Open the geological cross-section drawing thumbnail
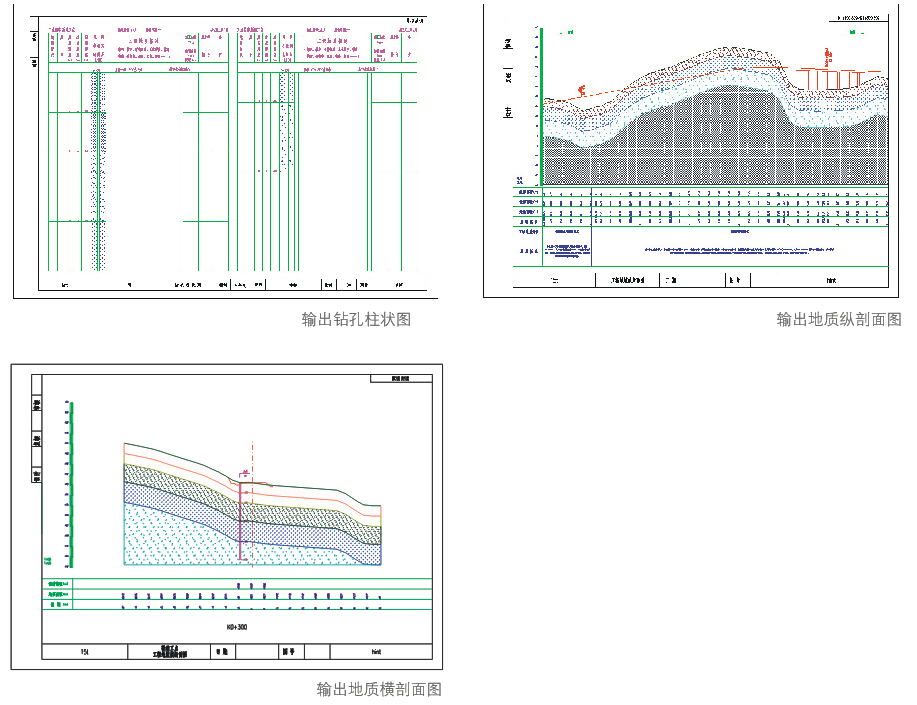This screenshot has height=705, width=917. point(226,516)
